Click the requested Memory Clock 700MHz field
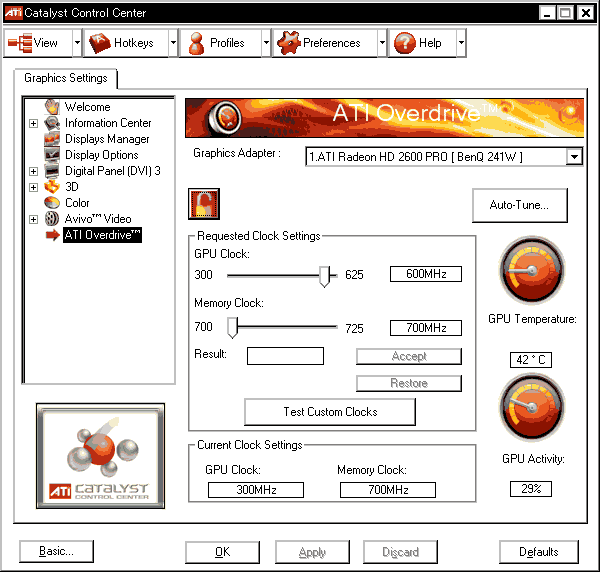The height and width of the screenshot is (572, 600). (426, 328)
